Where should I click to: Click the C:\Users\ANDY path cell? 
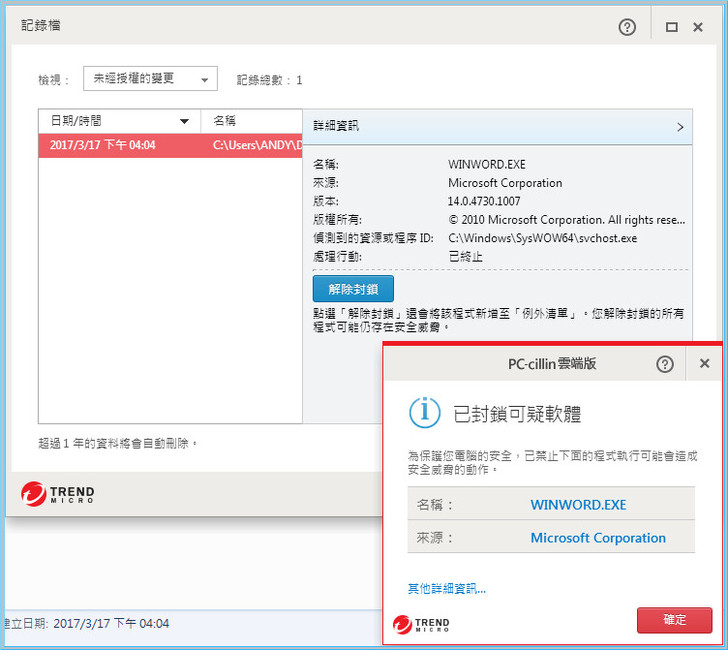(x=257, y=145)
